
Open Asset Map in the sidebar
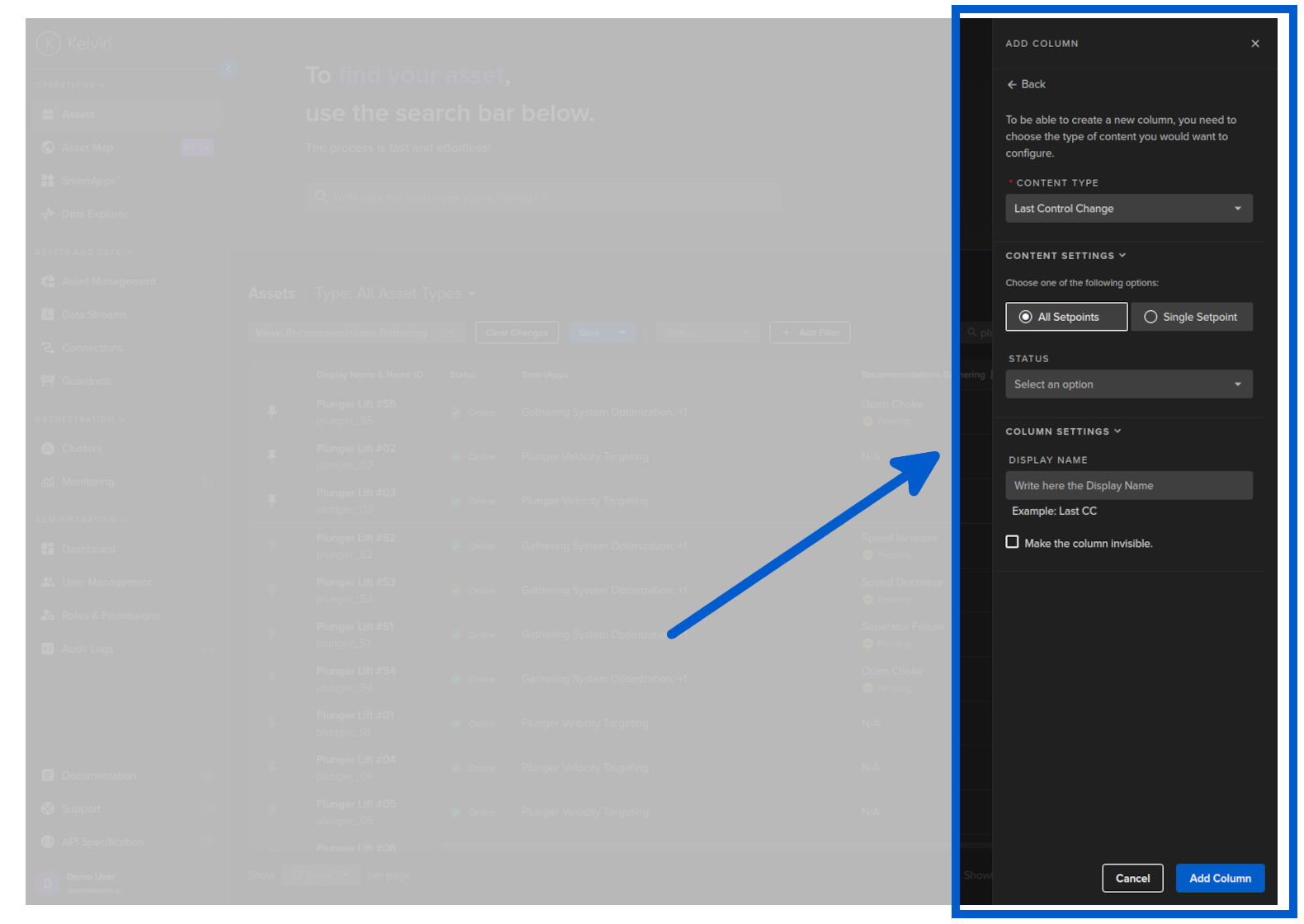coord(87,148)
